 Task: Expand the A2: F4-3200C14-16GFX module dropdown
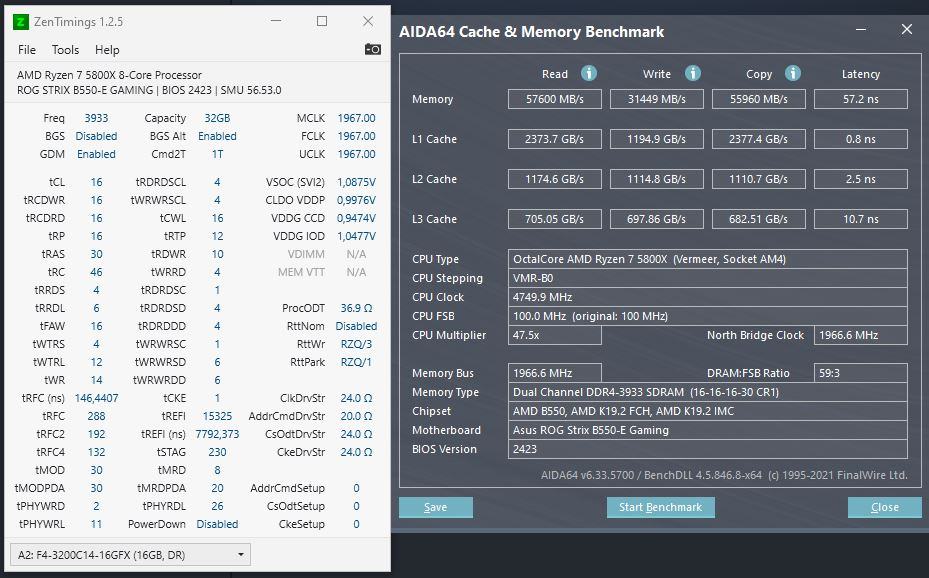(130, 555)
